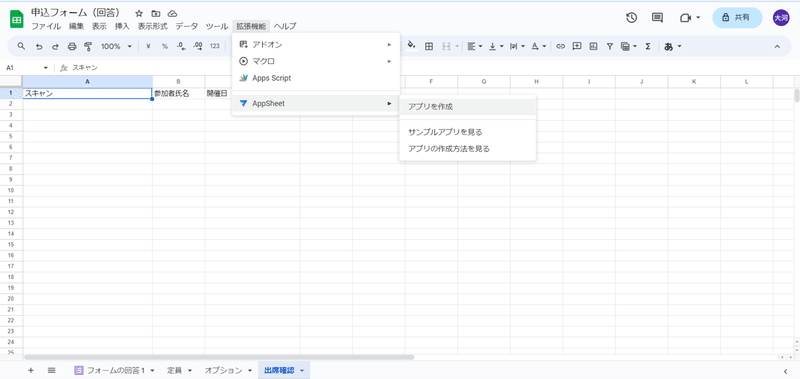Open the search the menus magnifier icon
800x379 pixels.
pos(21,46)
